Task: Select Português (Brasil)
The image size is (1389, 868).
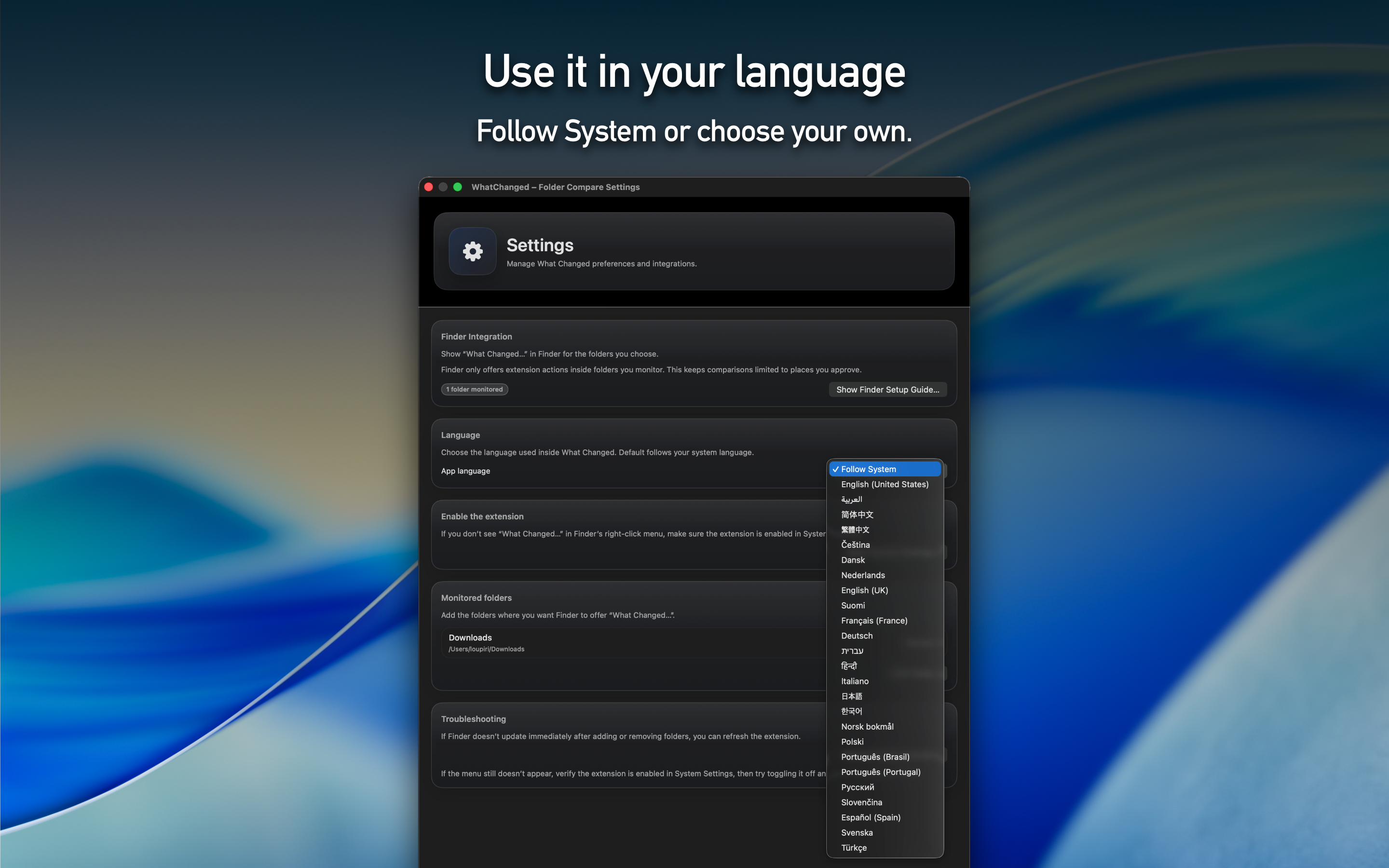Action: point(885,757)
